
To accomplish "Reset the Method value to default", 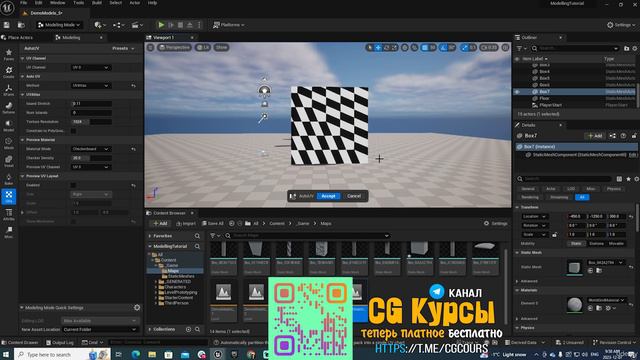I will point(133,86).
